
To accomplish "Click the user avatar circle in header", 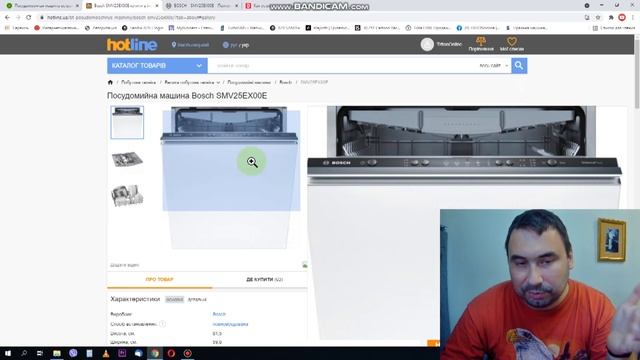I will coord(427,44).
